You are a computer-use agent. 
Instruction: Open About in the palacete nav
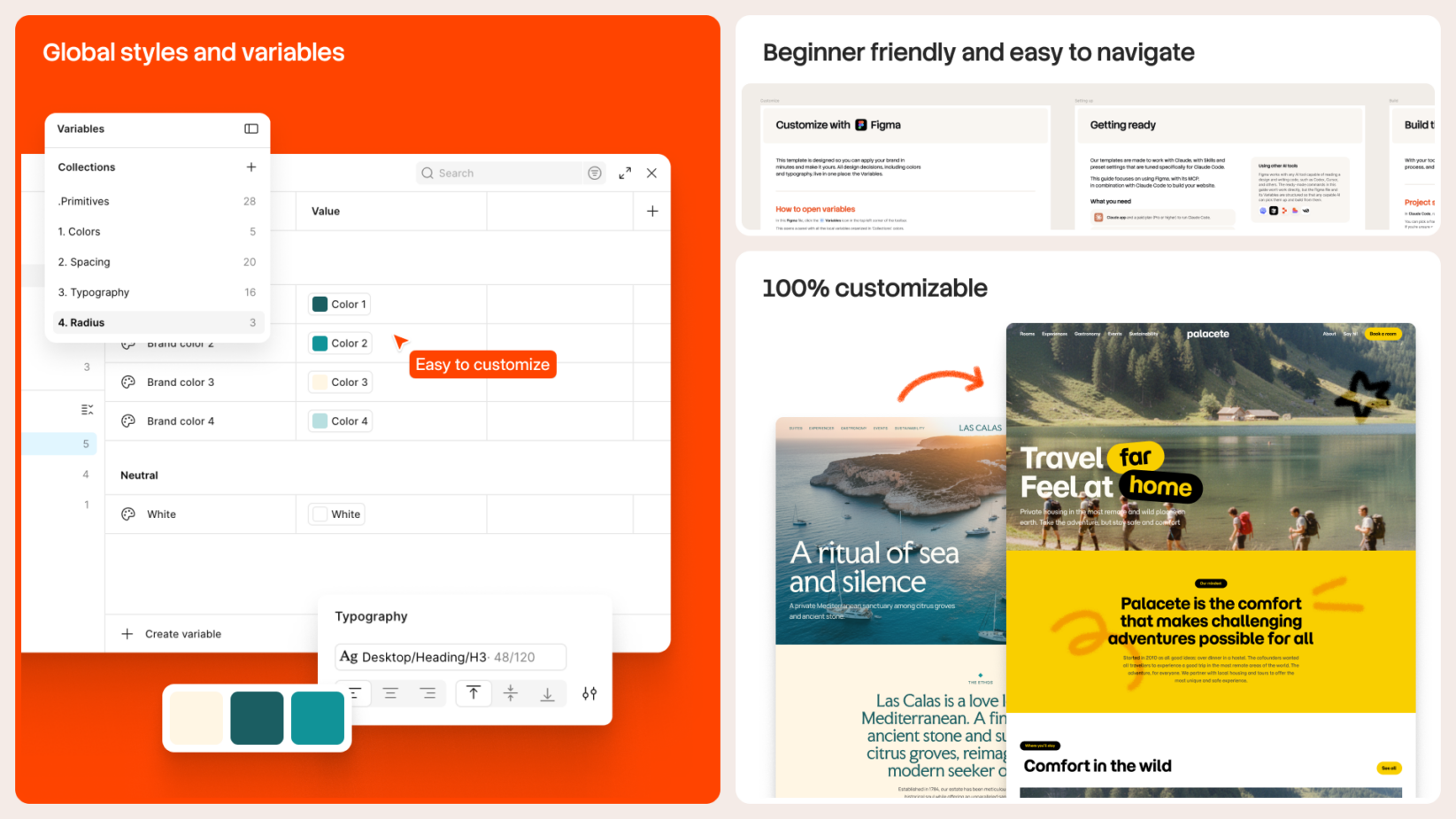tap(1329, 334)
